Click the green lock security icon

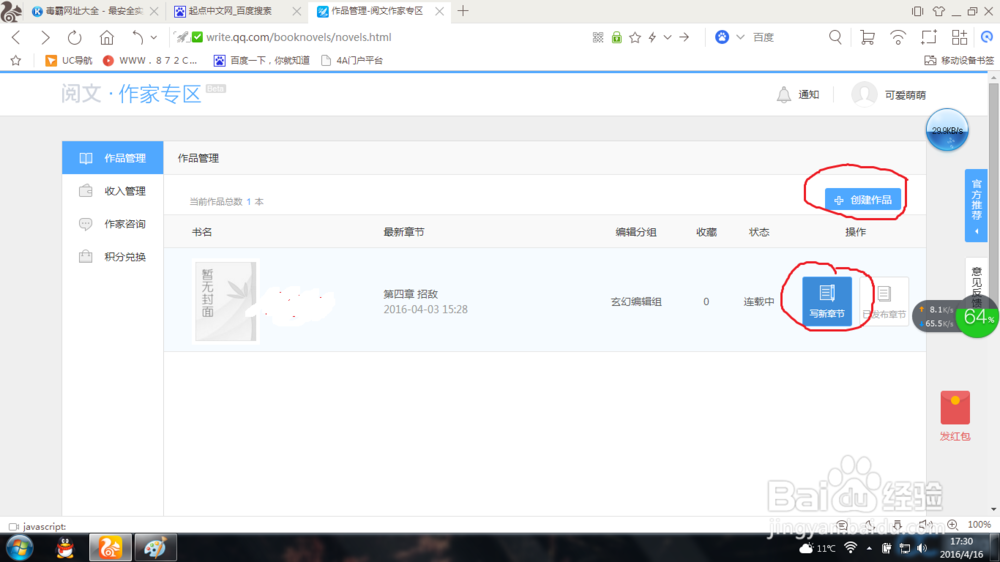(x=616, y=38)
